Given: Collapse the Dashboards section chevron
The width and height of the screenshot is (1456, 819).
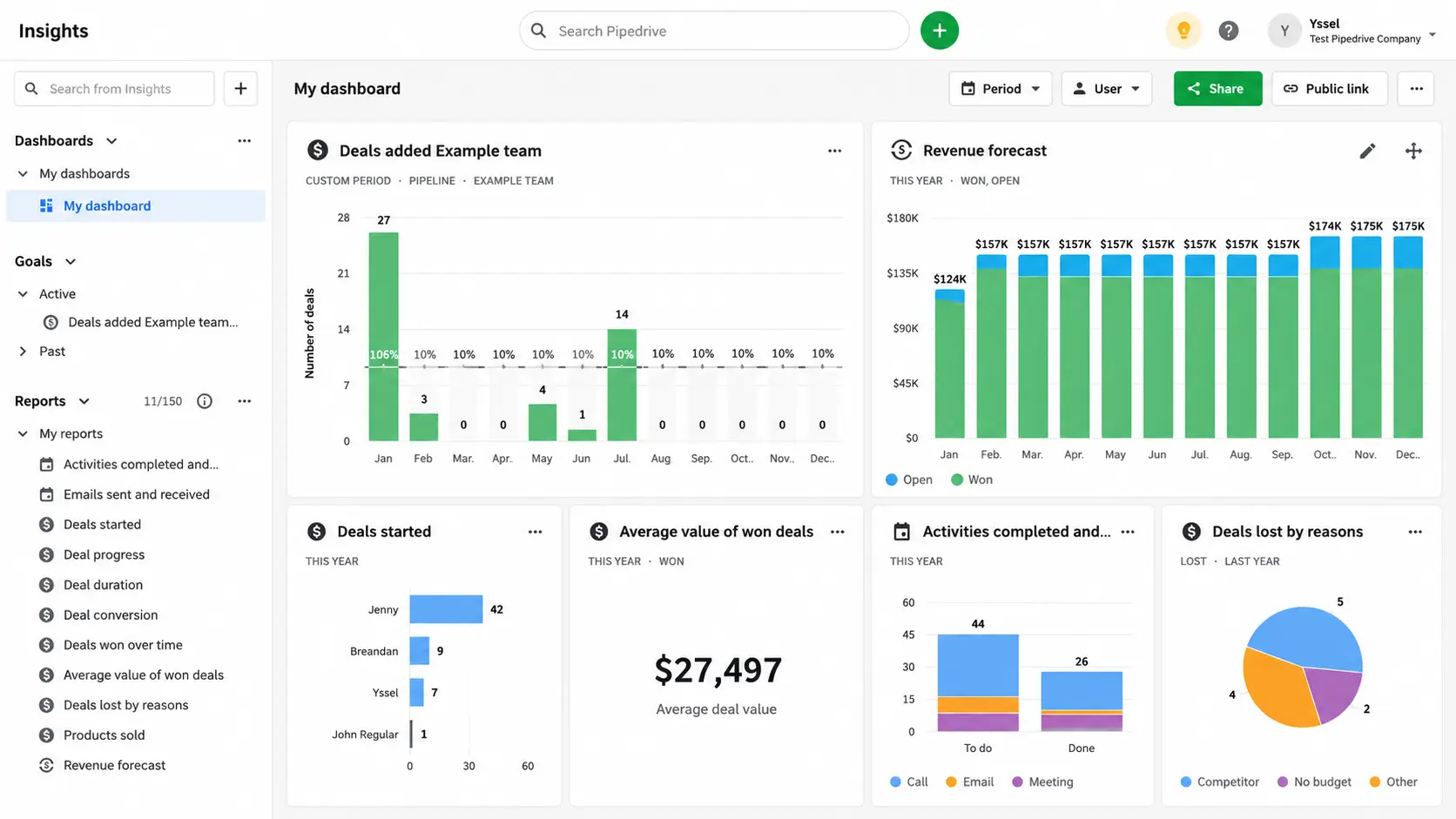Looking at the screenshot, I should tap(111, 141).
